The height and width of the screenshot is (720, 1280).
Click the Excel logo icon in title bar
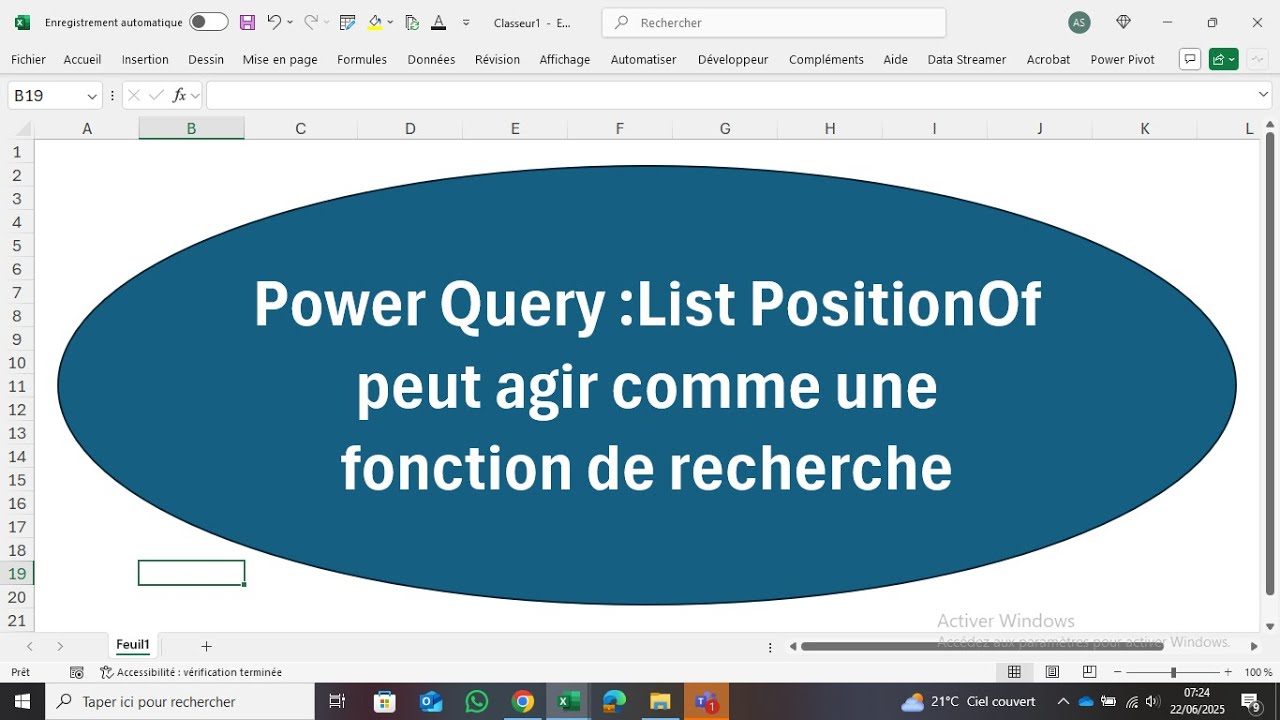(22, 22)
